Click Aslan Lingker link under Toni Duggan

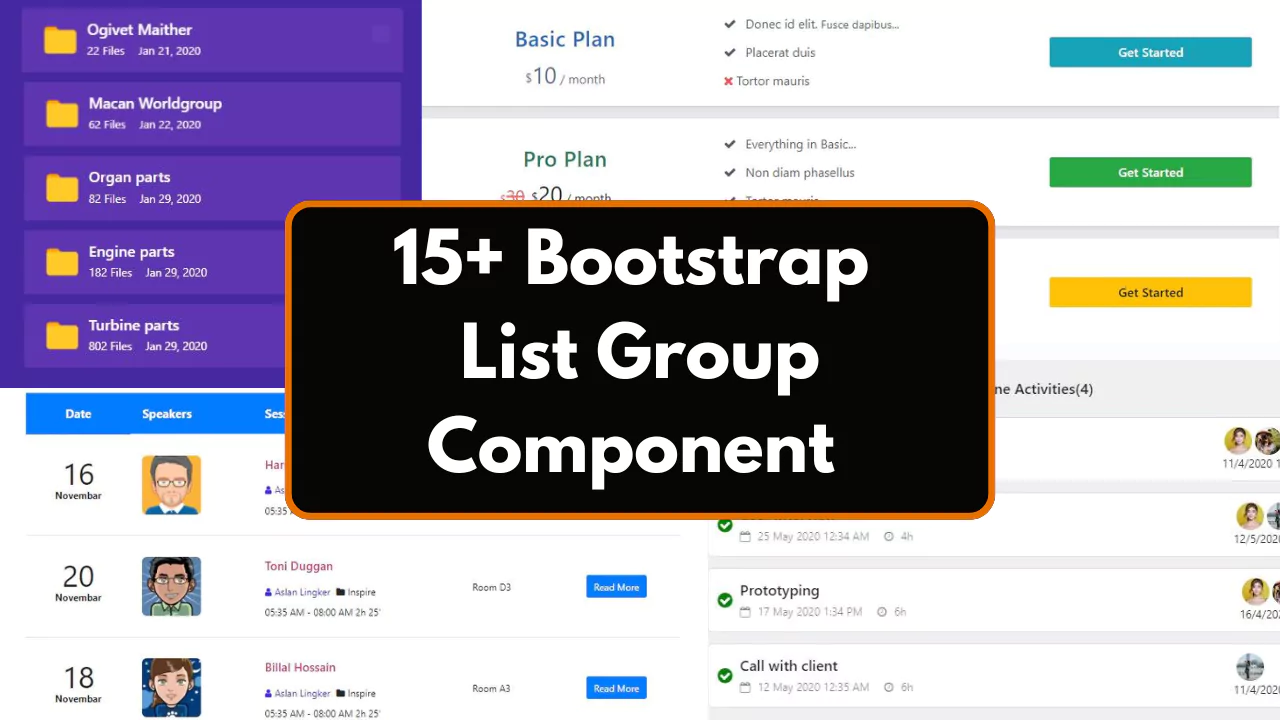pos(303,592)
